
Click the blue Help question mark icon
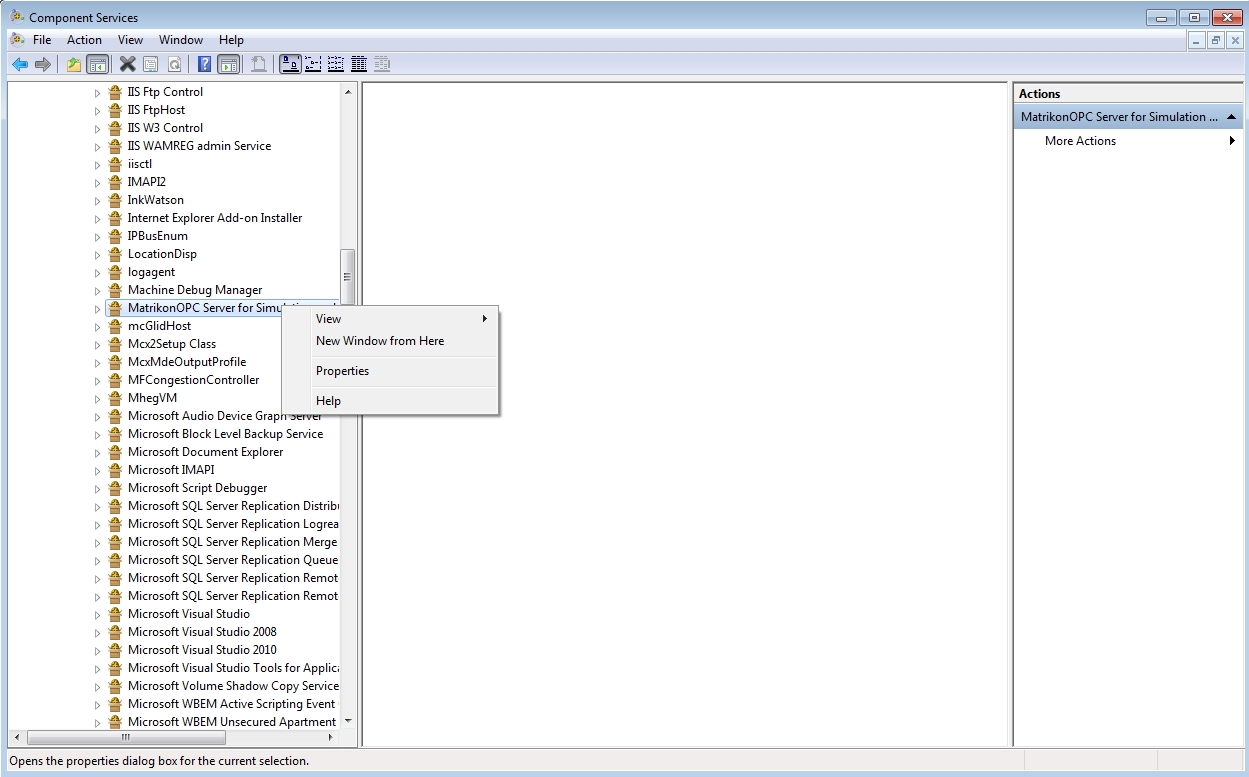point(204,64)
